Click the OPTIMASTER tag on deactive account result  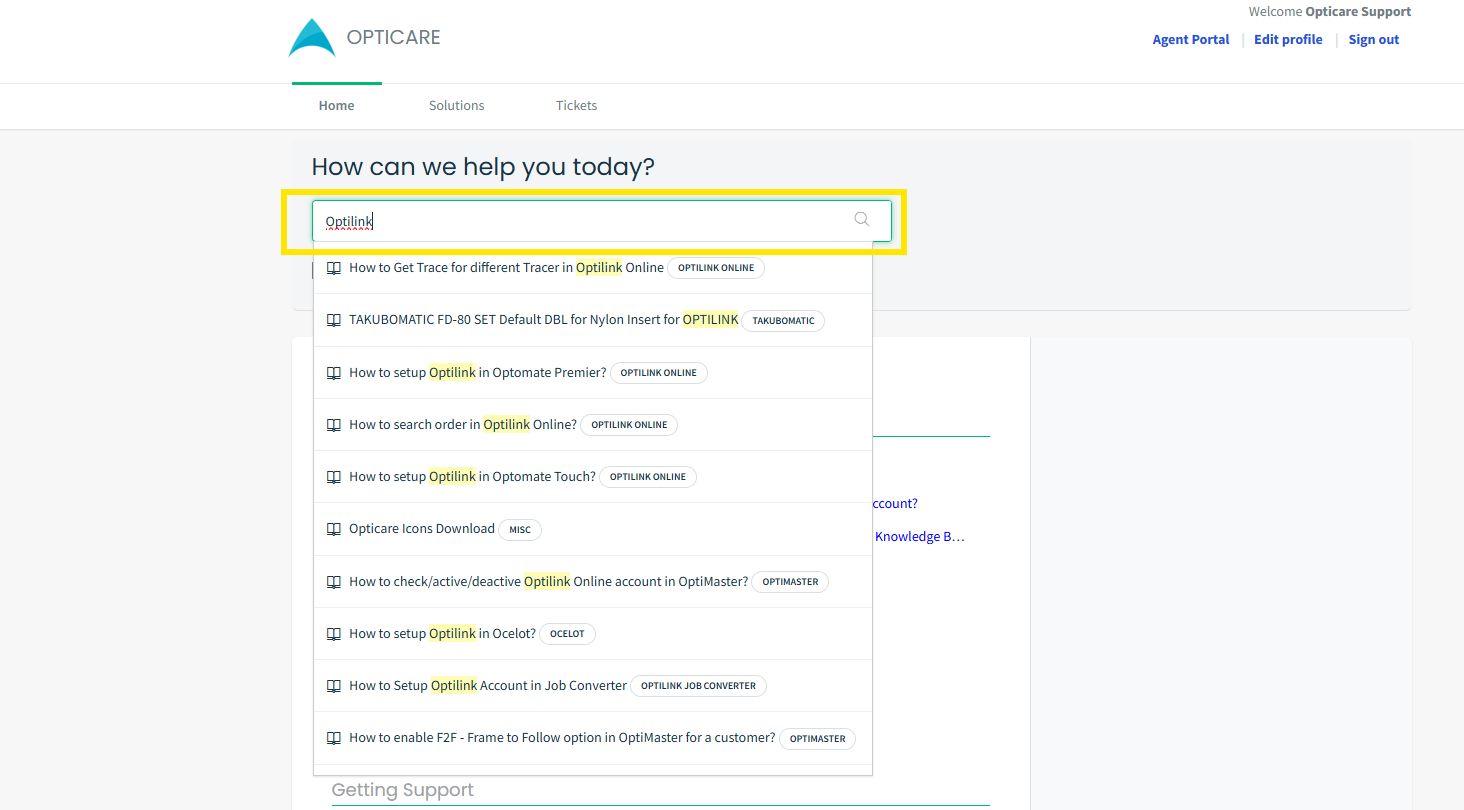click(790, 582)
